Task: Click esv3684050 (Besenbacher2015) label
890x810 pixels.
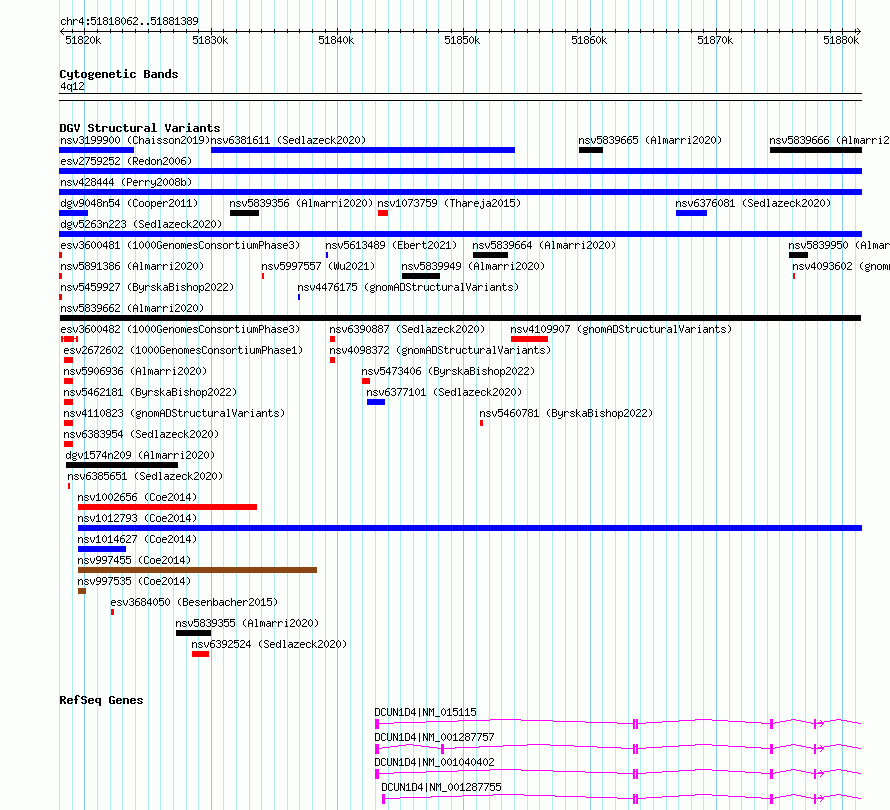Action: 194,602
